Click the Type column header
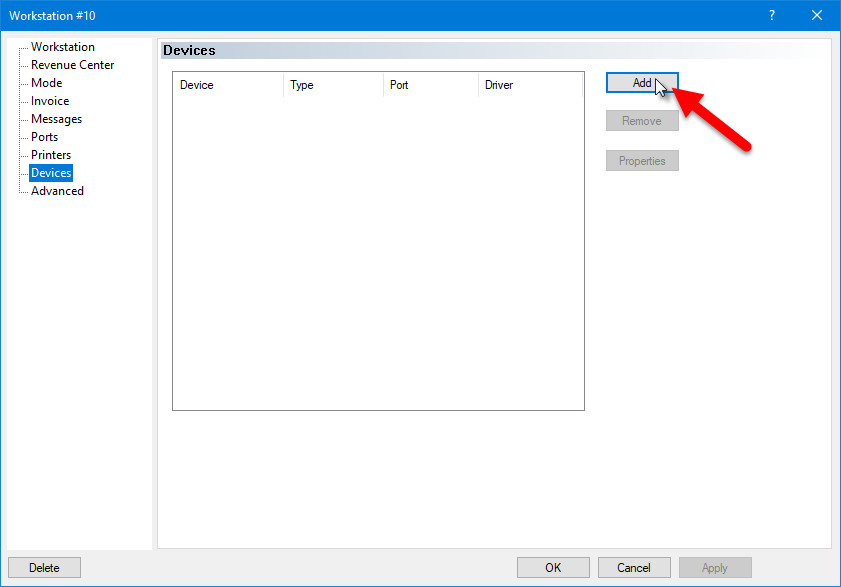Screen dimensions: 841x587 pyautogui.click(x=333, y=85)
